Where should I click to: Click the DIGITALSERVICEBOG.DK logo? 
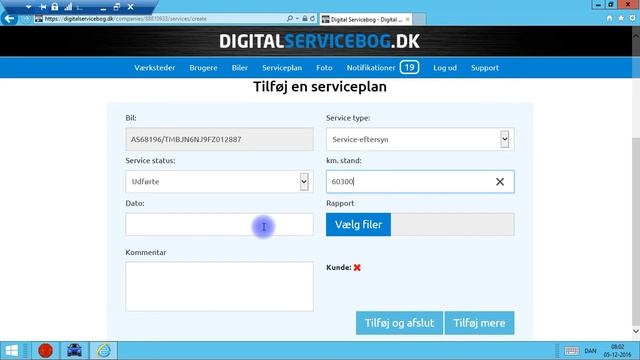320,41
